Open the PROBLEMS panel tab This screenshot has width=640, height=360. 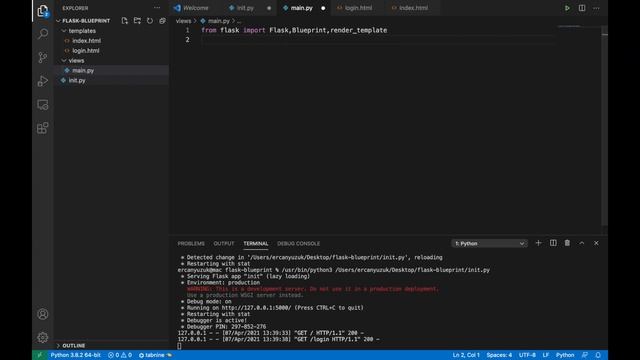coord(191,243)
